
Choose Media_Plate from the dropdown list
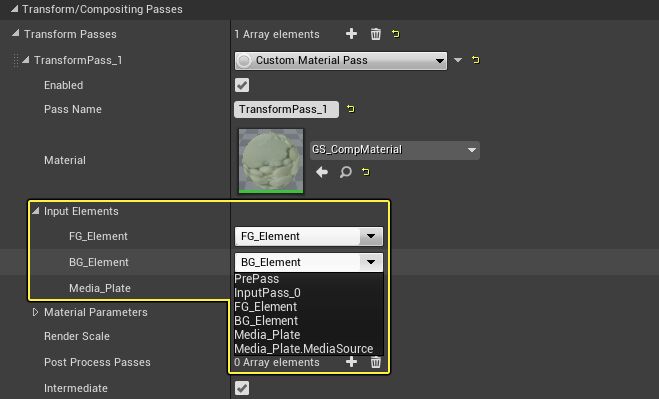(267, 335)
